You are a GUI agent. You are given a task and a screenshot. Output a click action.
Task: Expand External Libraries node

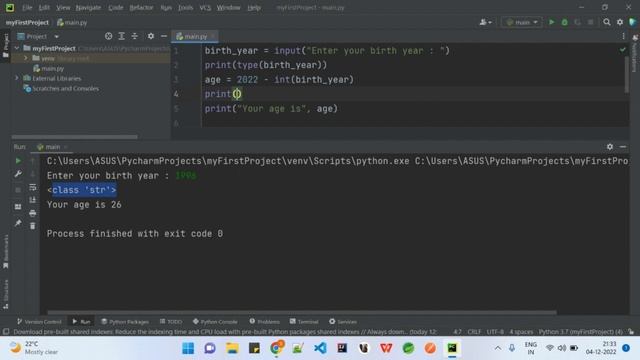tap(17, 78)
